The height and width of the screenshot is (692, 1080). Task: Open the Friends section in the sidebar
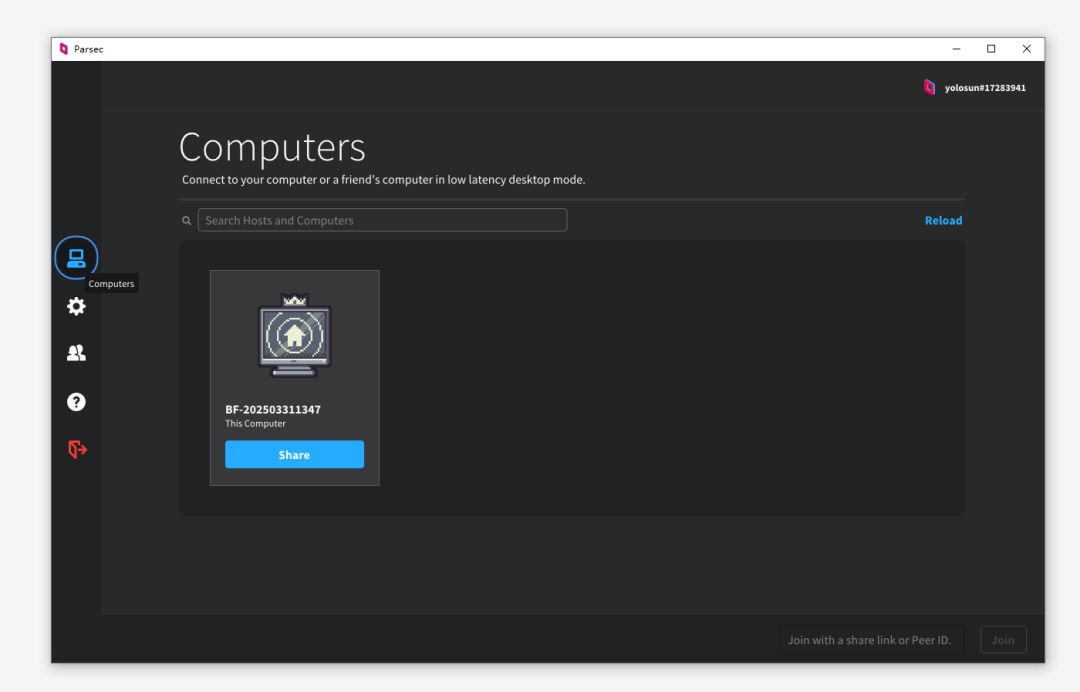click(x=76, y=353)
